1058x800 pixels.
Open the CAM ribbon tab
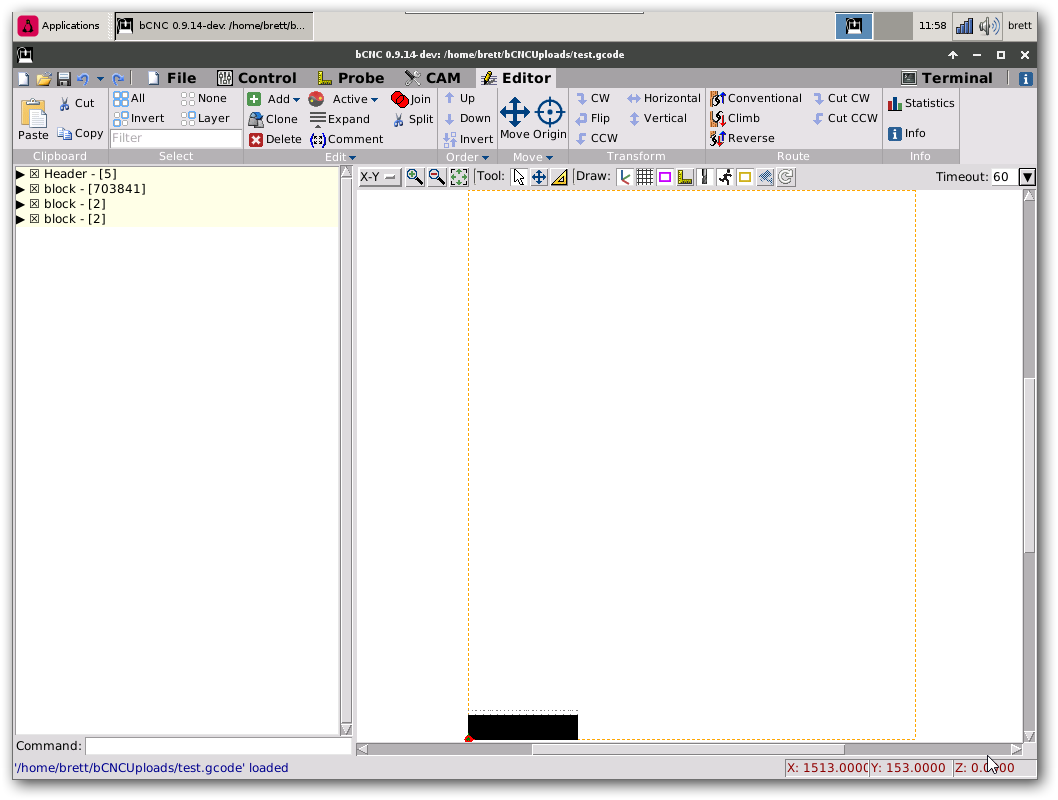click(x=433, y=78)
